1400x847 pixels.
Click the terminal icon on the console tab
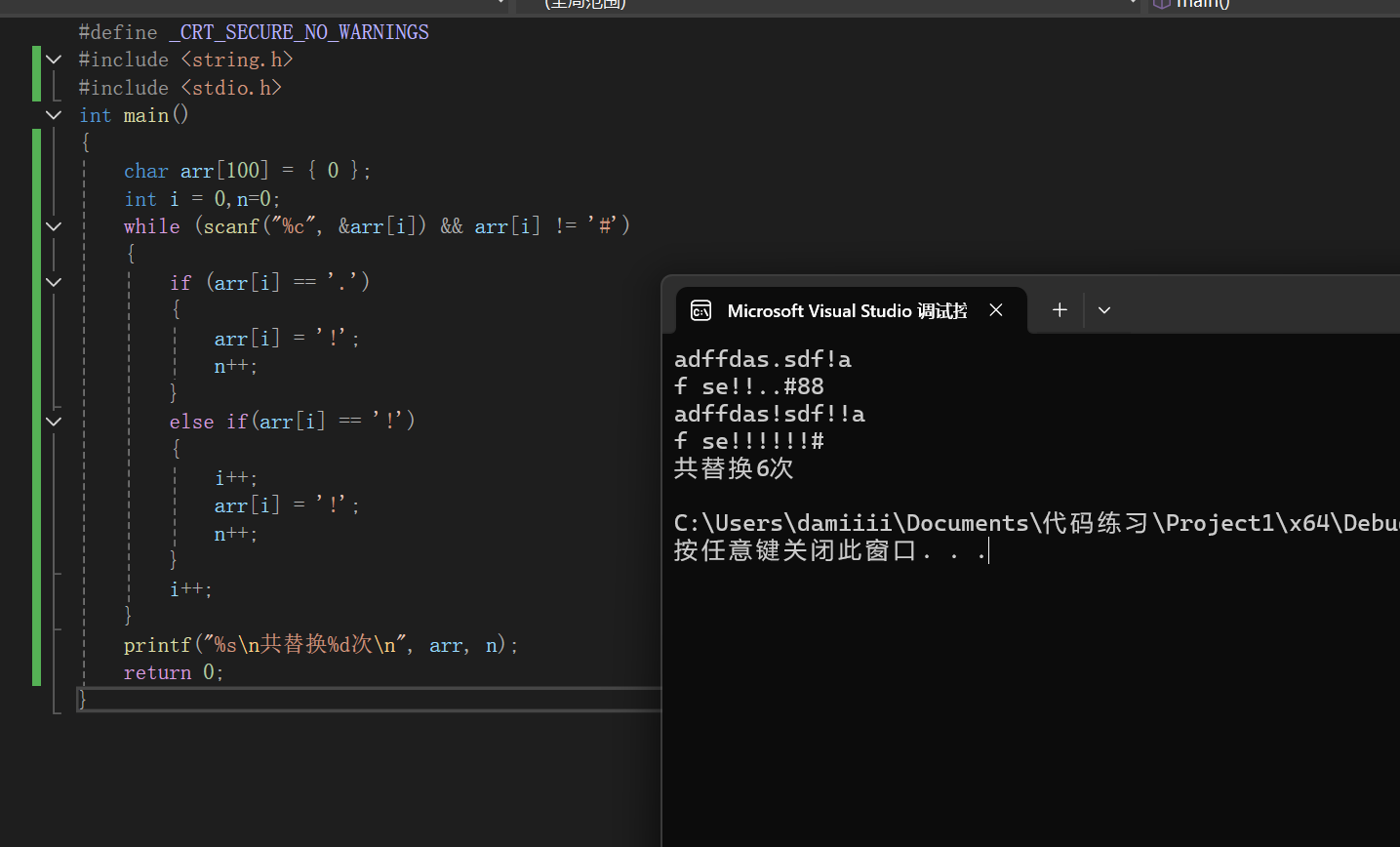click(701, 311)
